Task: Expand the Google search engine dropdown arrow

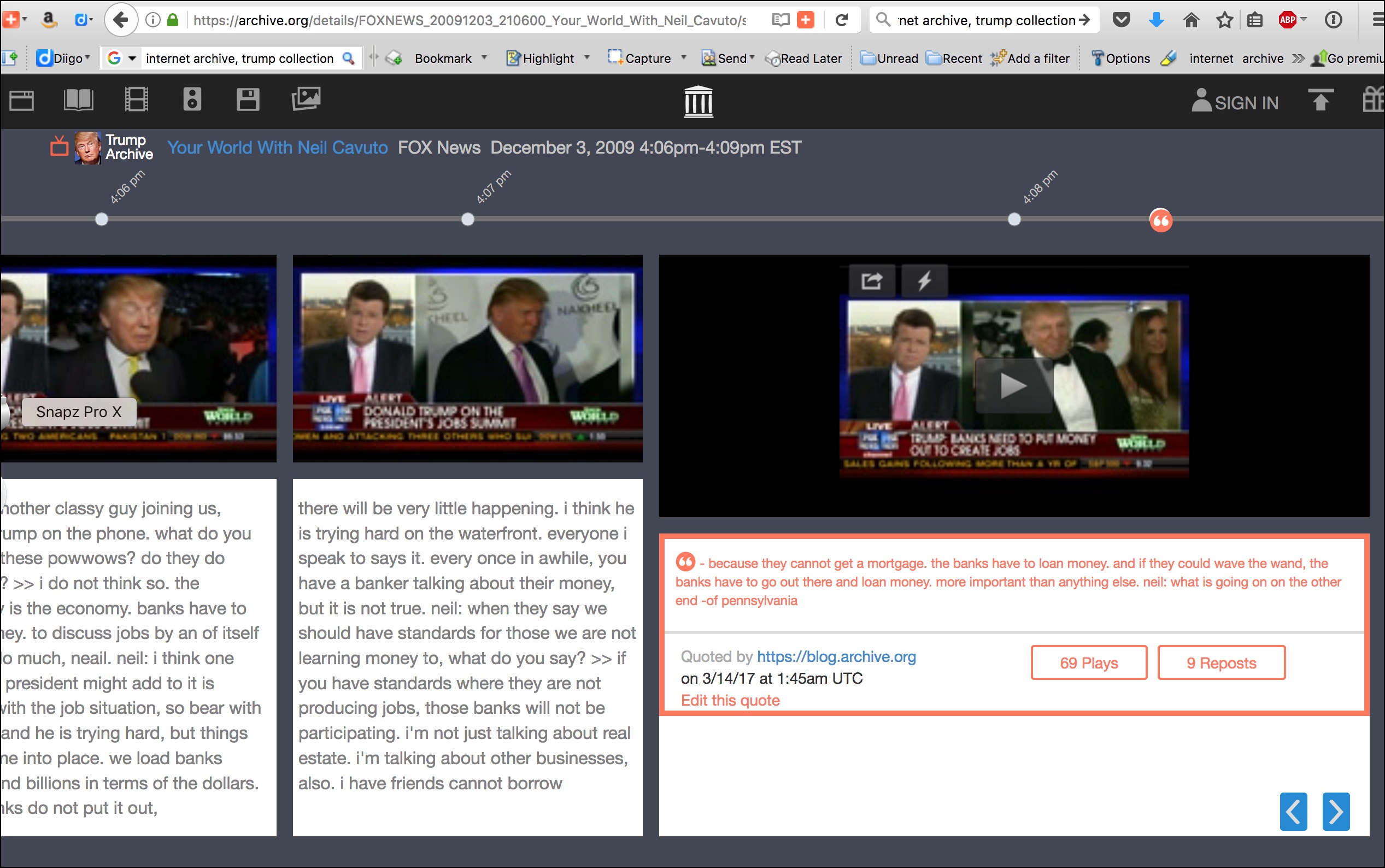Action: pyautogui.click(x=132, y=58)
